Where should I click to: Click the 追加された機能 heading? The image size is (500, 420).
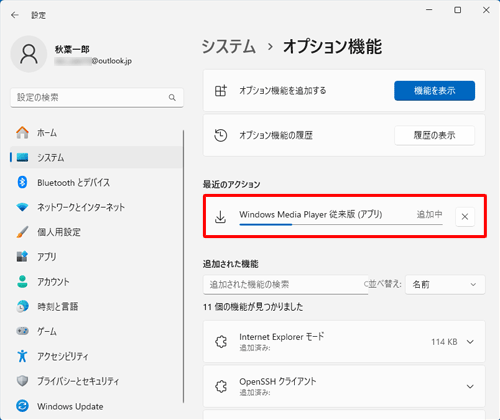[231, 264]
